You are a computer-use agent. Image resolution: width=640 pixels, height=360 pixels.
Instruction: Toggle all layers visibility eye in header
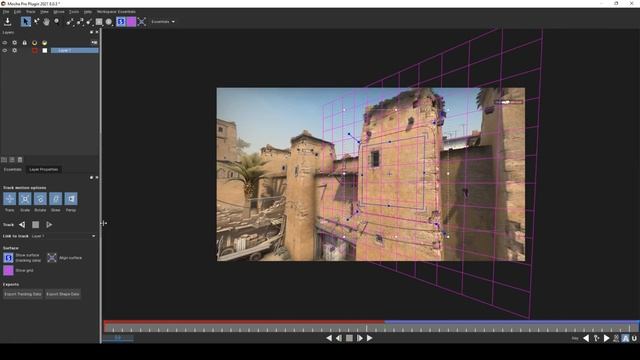click(4, 42)
